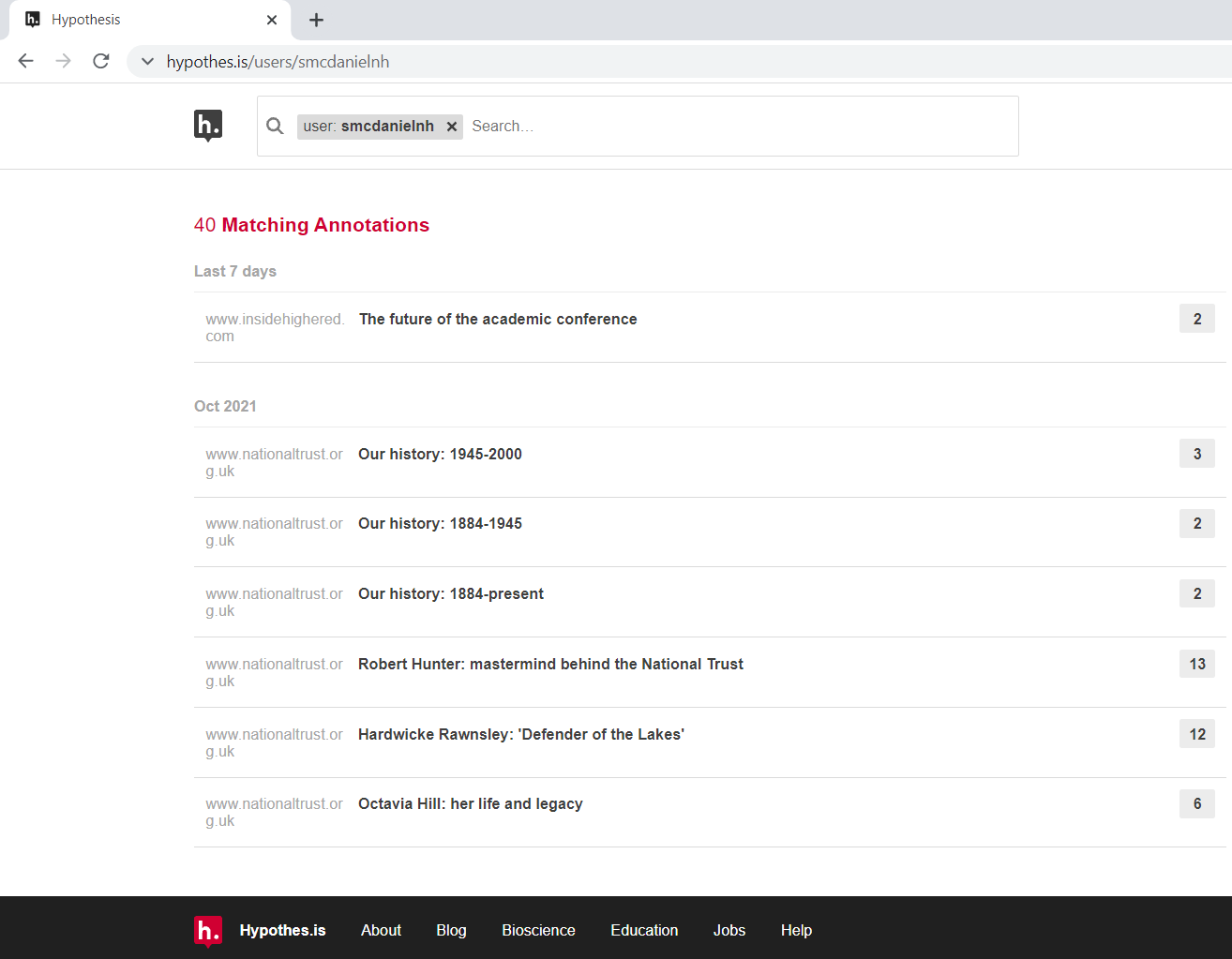Click the magnifying glass search icon
The image size is (1232, 959).
(275, 126)
